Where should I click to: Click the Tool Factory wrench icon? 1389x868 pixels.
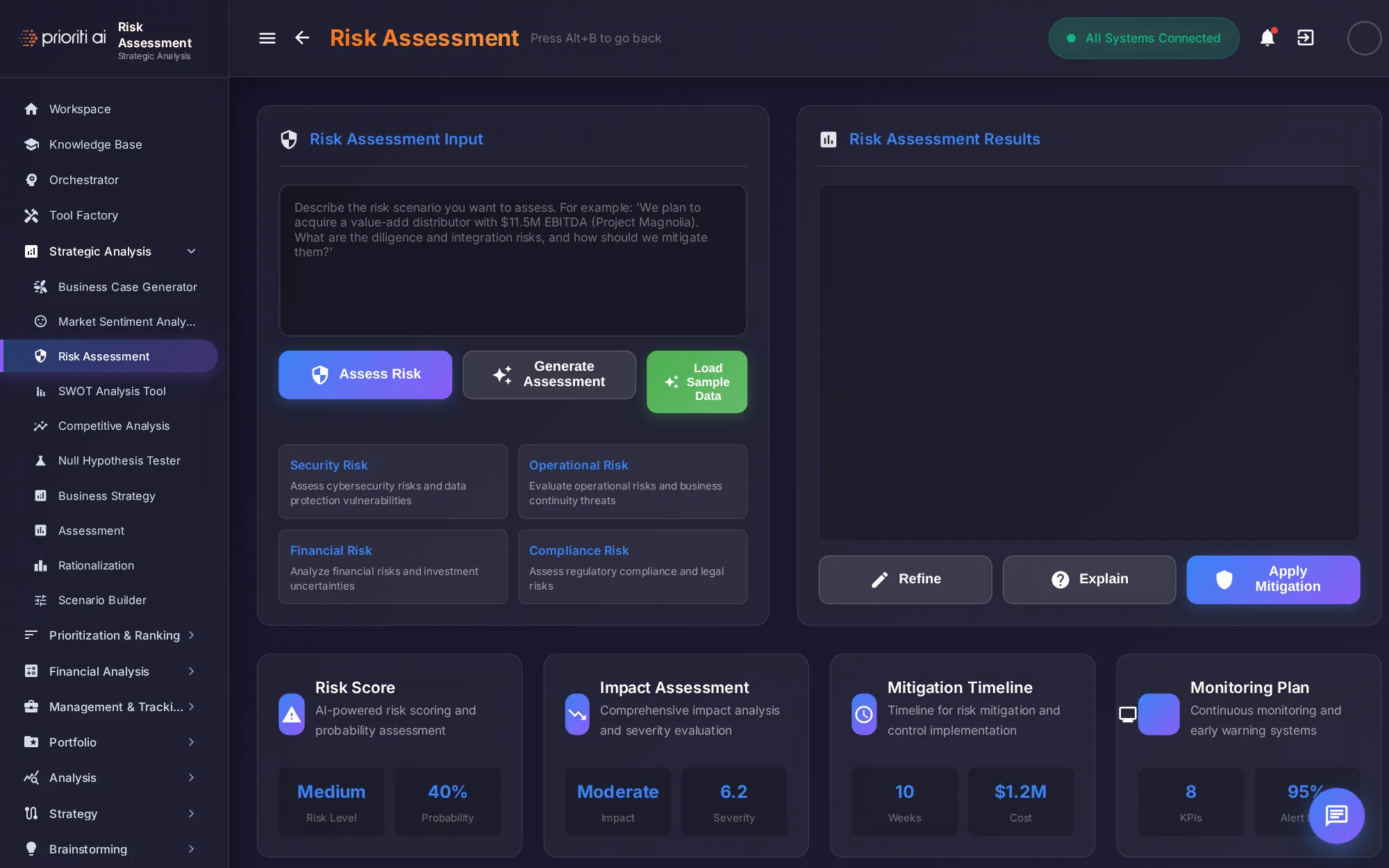point(31,216)
